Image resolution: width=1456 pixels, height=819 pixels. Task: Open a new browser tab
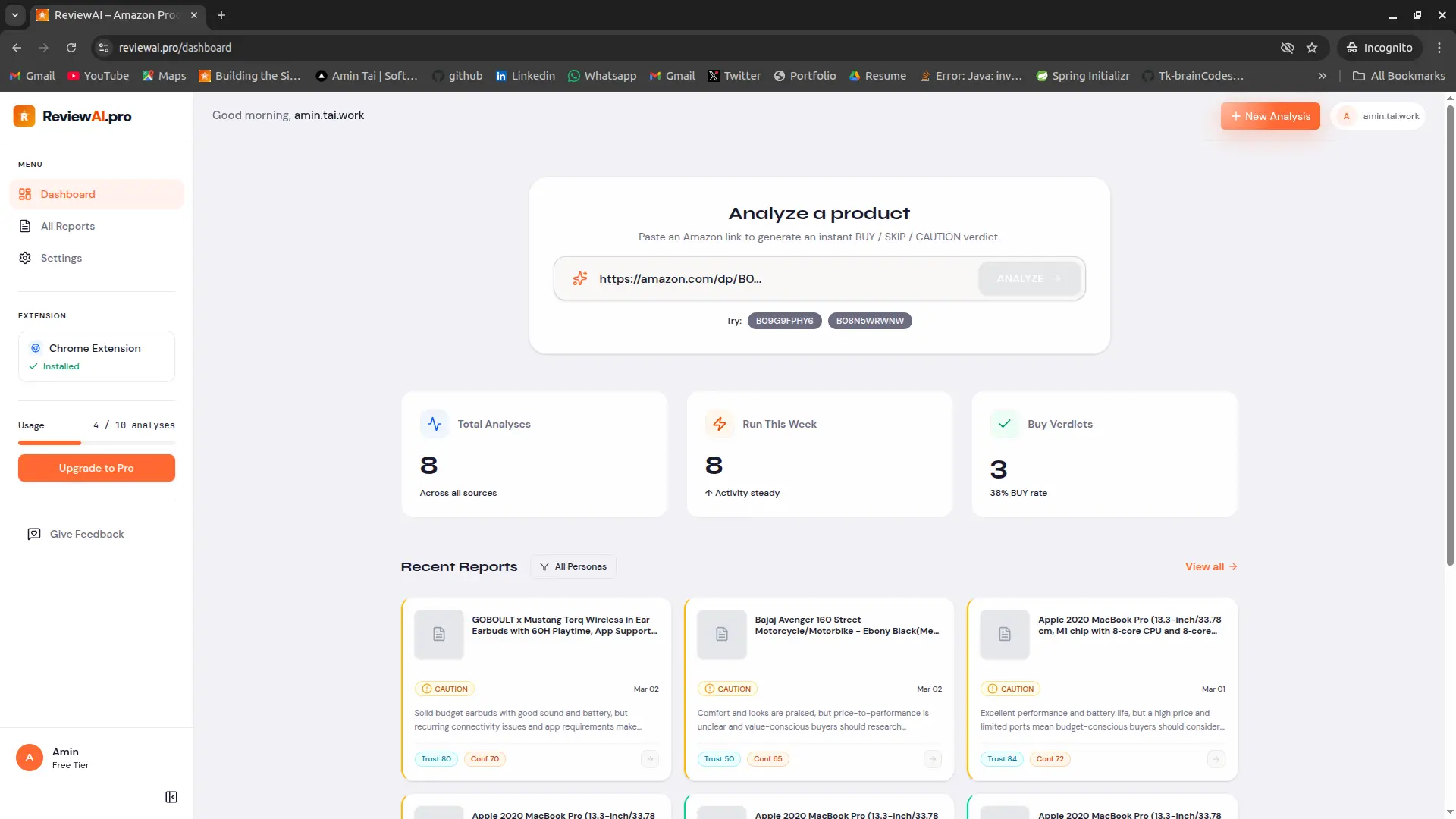221,15
